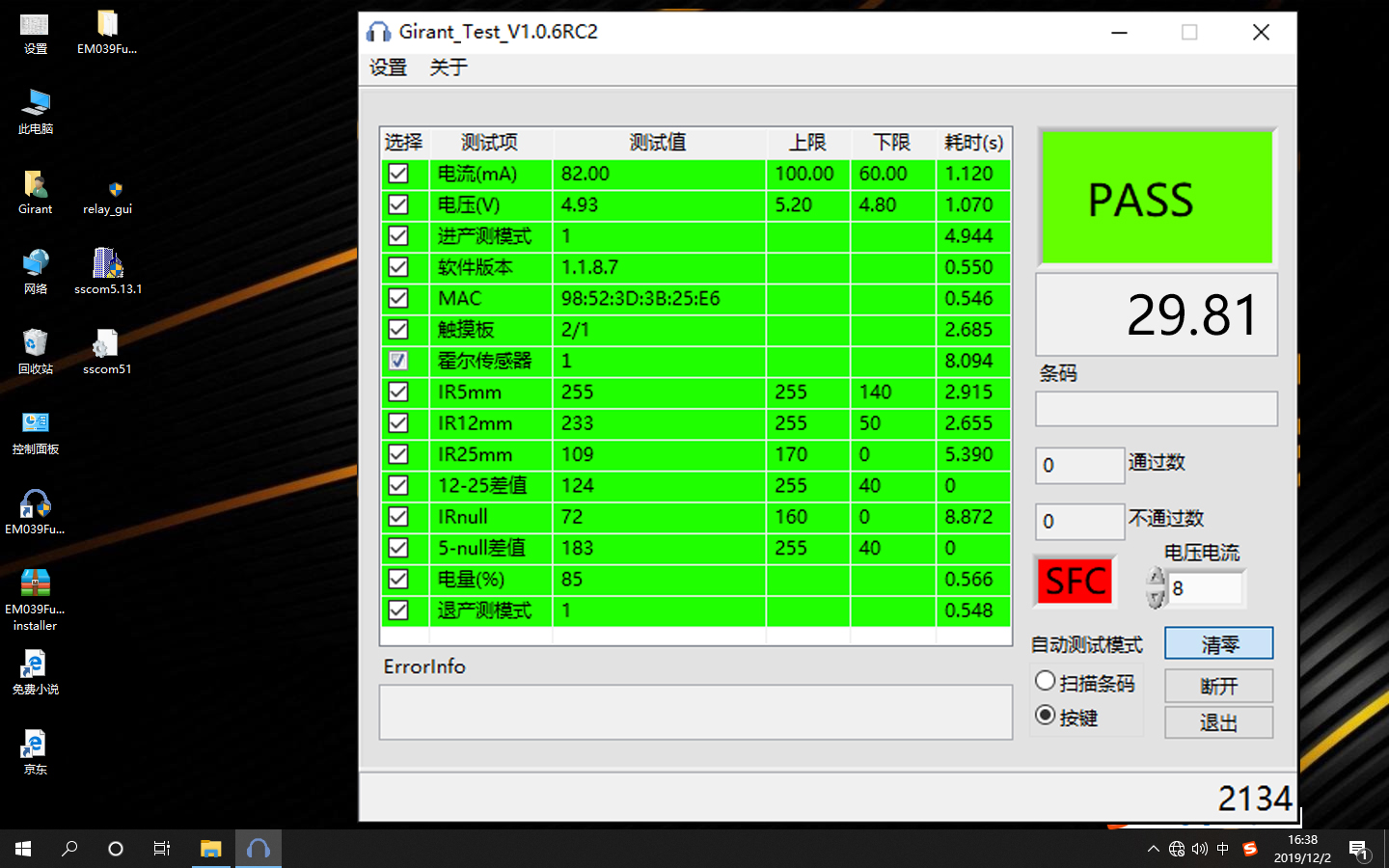Open the 回收站 recycle bin icon

pos(35,346)
